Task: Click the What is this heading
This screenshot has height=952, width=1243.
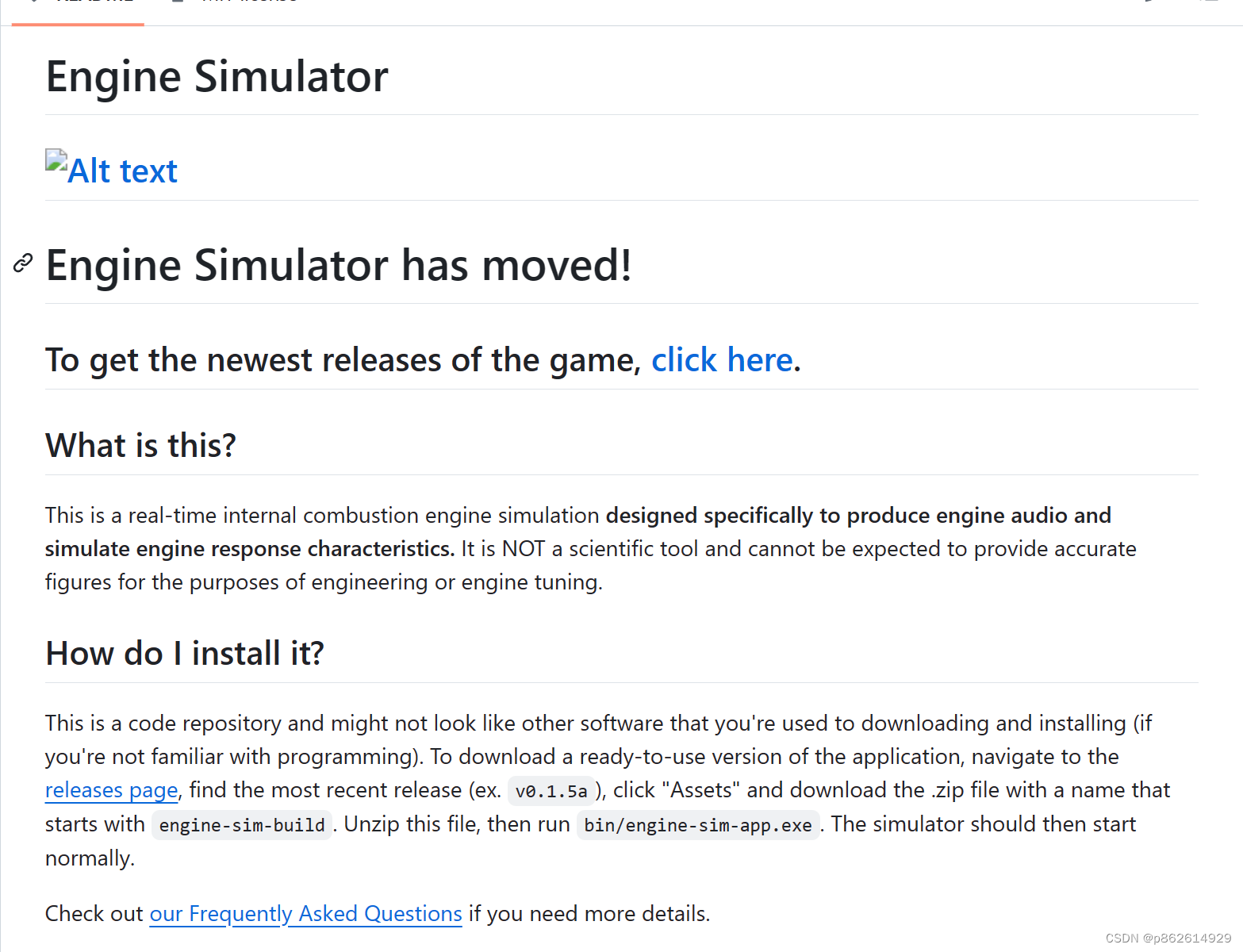Action: coord(140,446)
